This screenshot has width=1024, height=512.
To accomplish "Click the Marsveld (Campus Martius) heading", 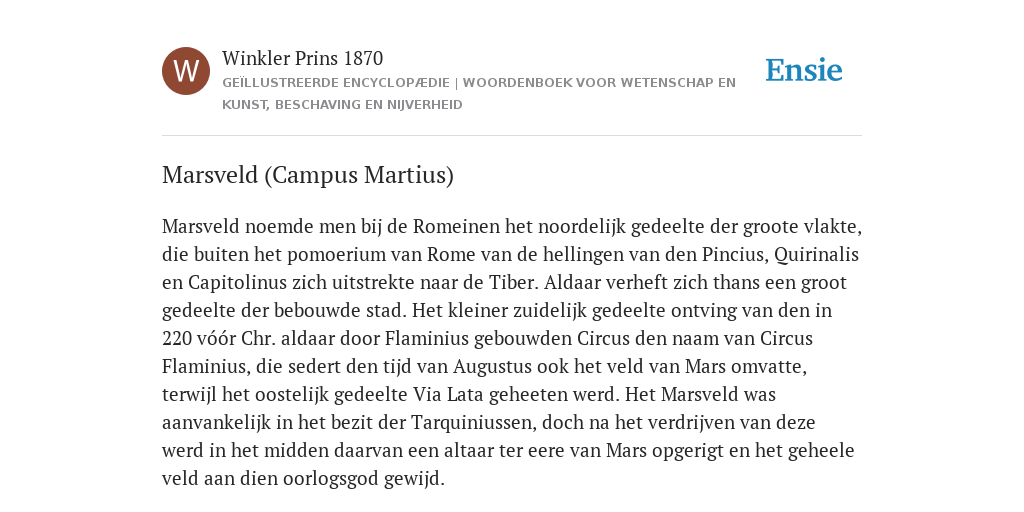I will (x=308, y=175).
